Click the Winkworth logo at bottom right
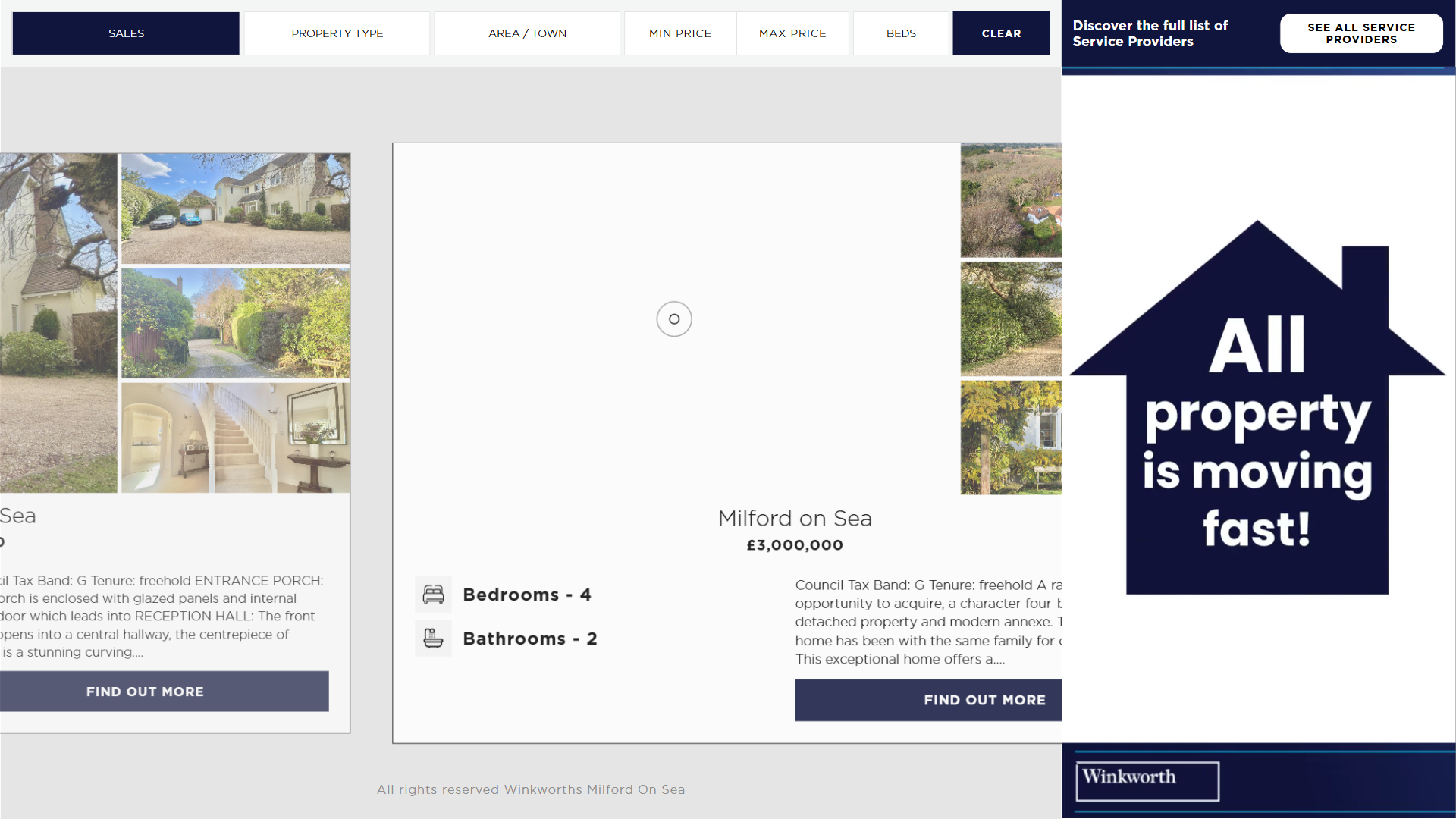 coord(1147,780)
